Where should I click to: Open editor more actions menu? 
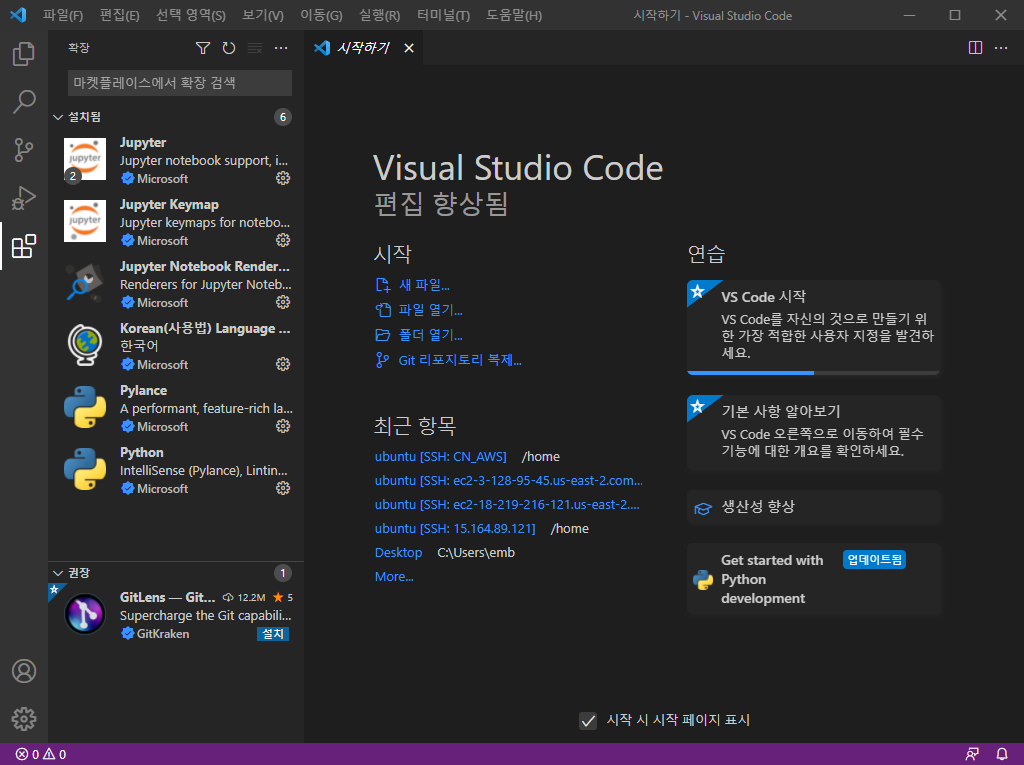(1000, 48)
